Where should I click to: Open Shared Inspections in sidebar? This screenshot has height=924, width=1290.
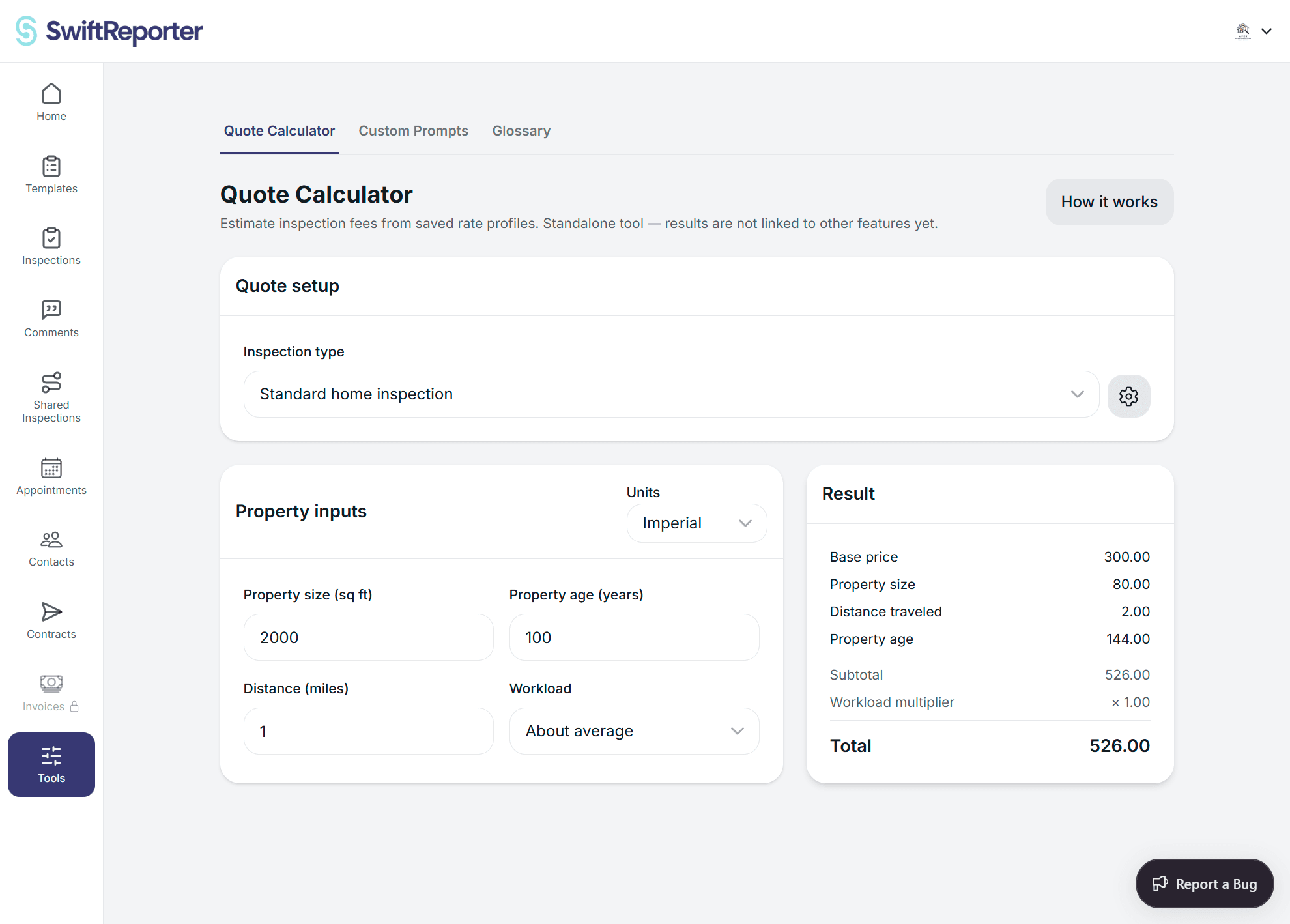point(51,397)
